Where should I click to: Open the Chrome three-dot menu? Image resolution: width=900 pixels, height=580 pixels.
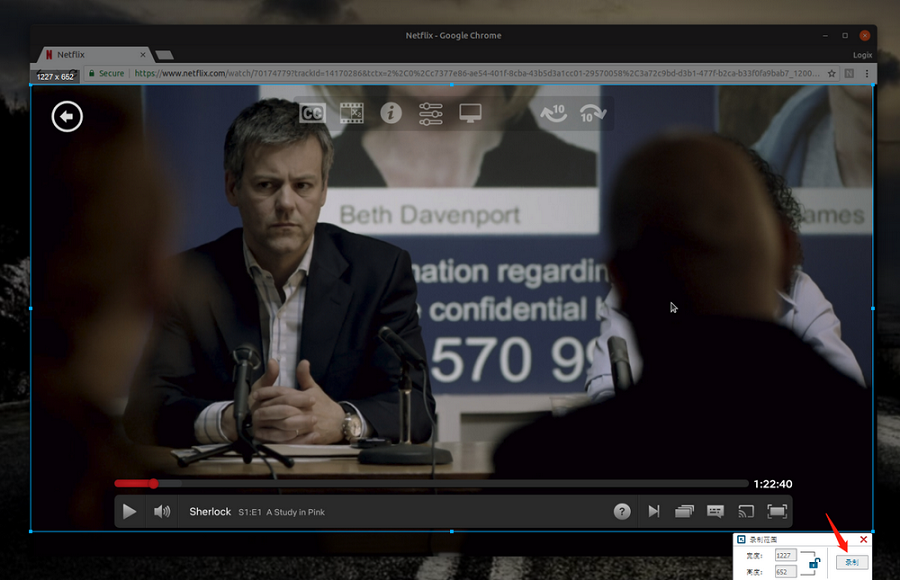pos(867,73)
